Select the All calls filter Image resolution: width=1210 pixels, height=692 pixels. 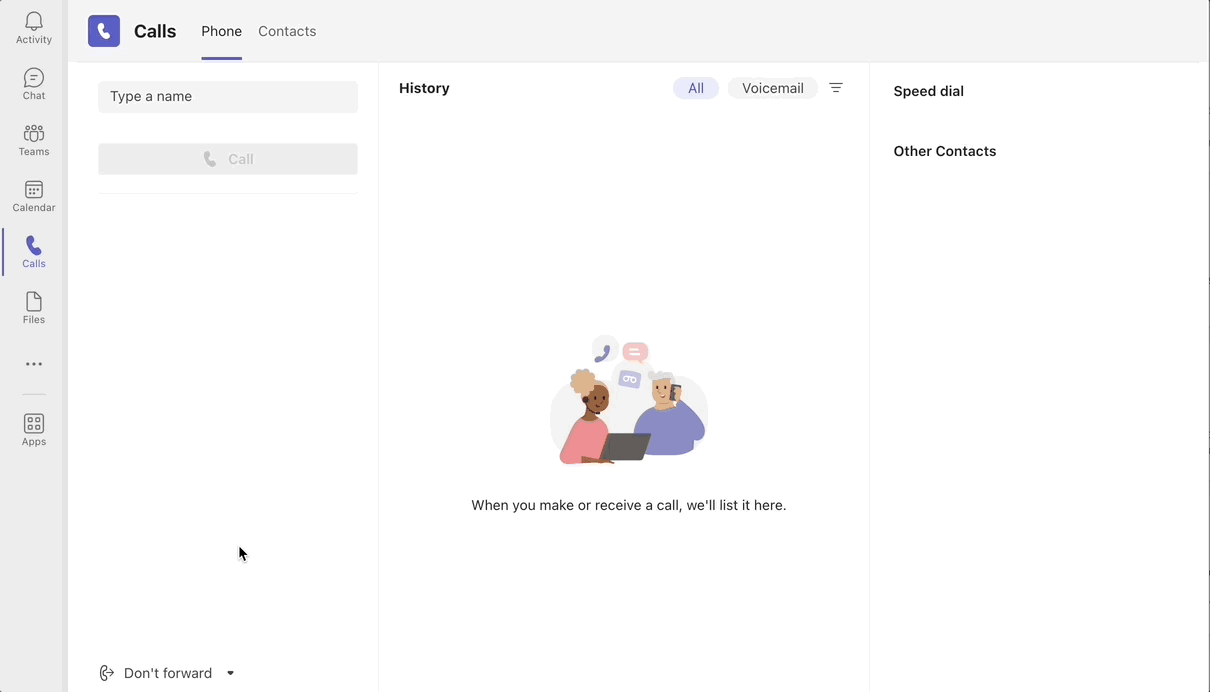(696, 88)
